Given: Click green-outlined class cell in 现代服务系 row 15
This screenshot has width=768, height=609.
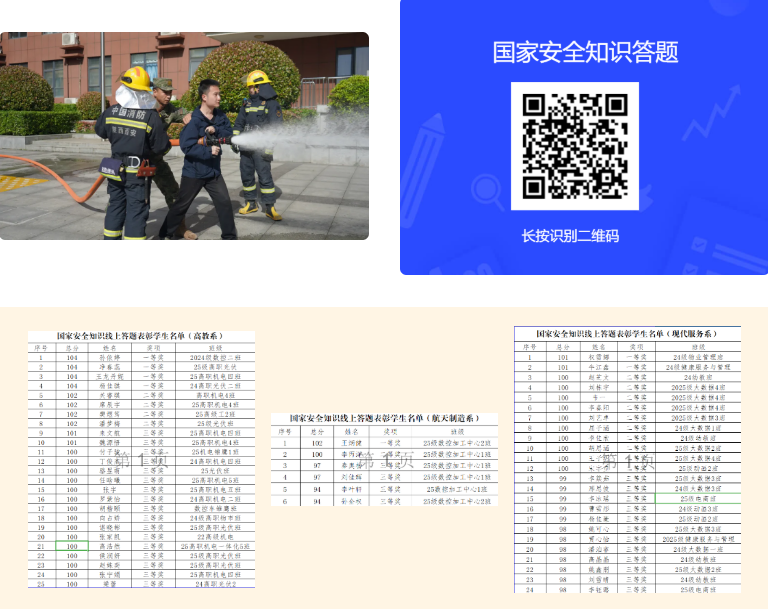Looking at the screenshot, I should point(698,498).
